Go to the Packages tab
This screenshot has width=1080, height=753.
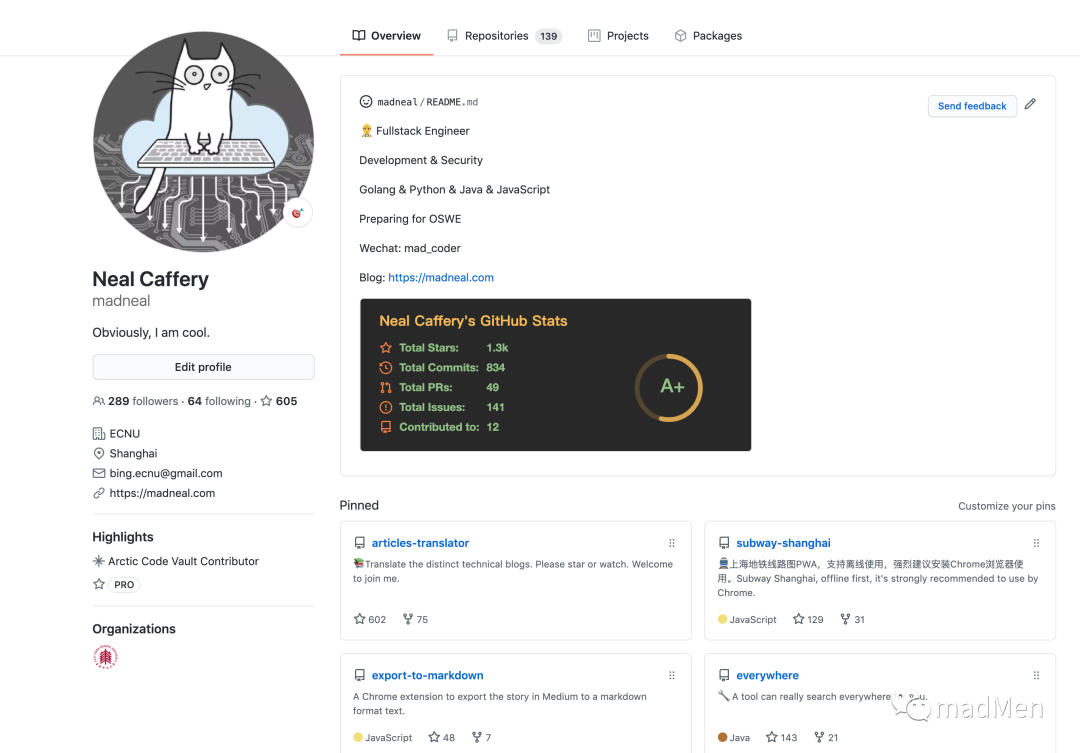708,36
